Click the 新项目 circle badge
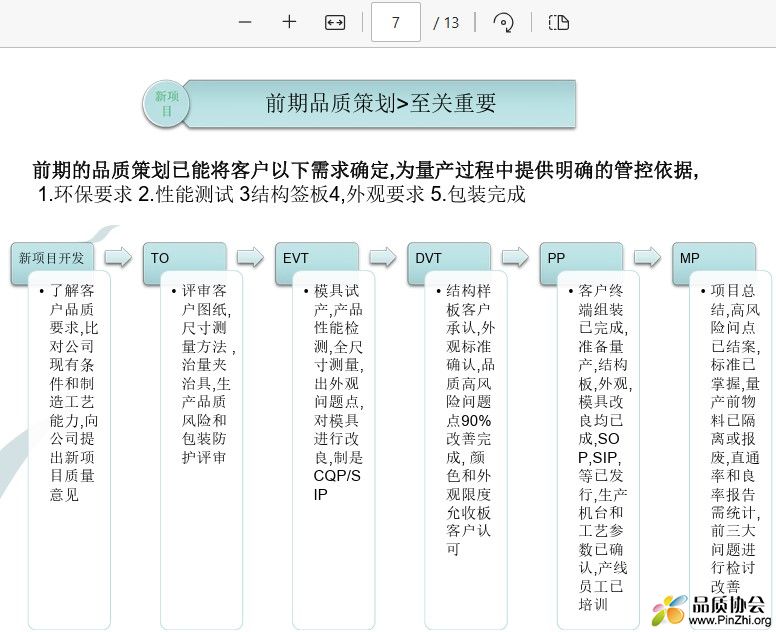 pyautogui.click(x=166, y=103)
